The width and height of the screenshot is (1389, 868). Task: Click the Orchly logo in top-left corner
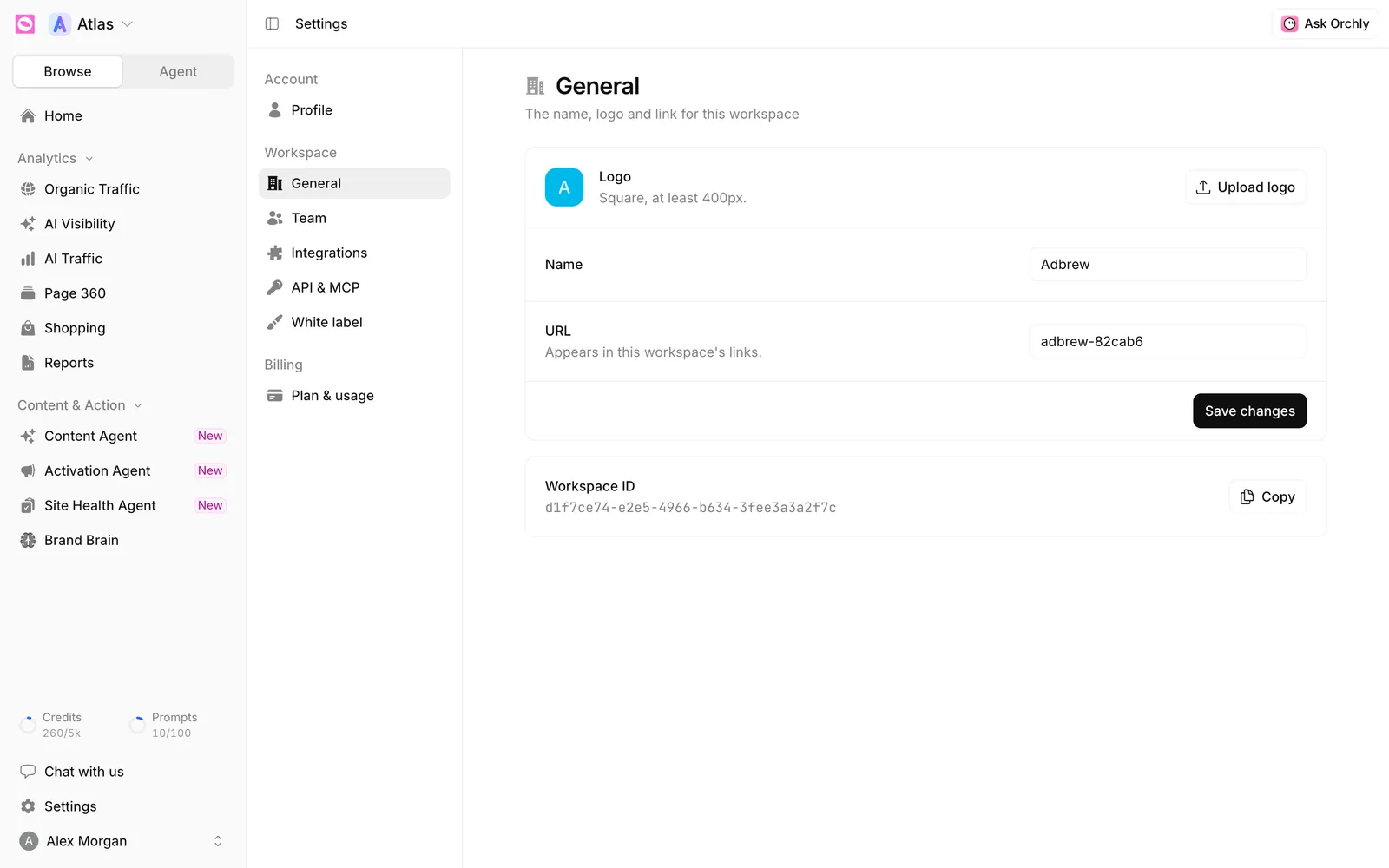[25, 24]
